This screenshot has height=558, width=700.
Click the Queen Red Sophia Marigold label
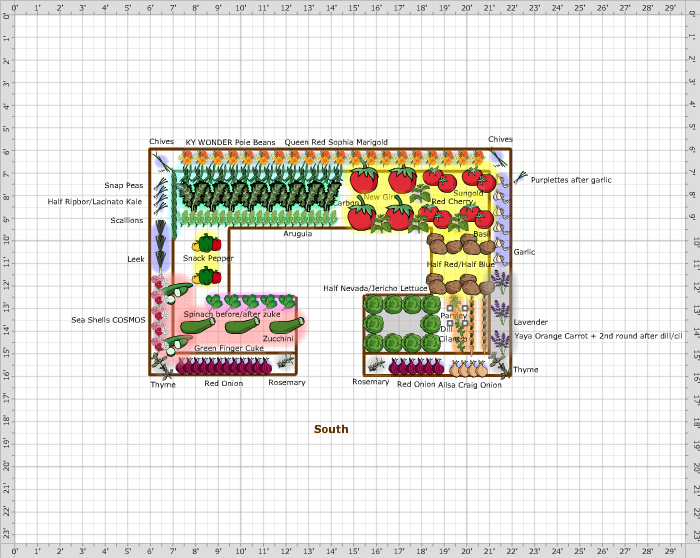336,143
